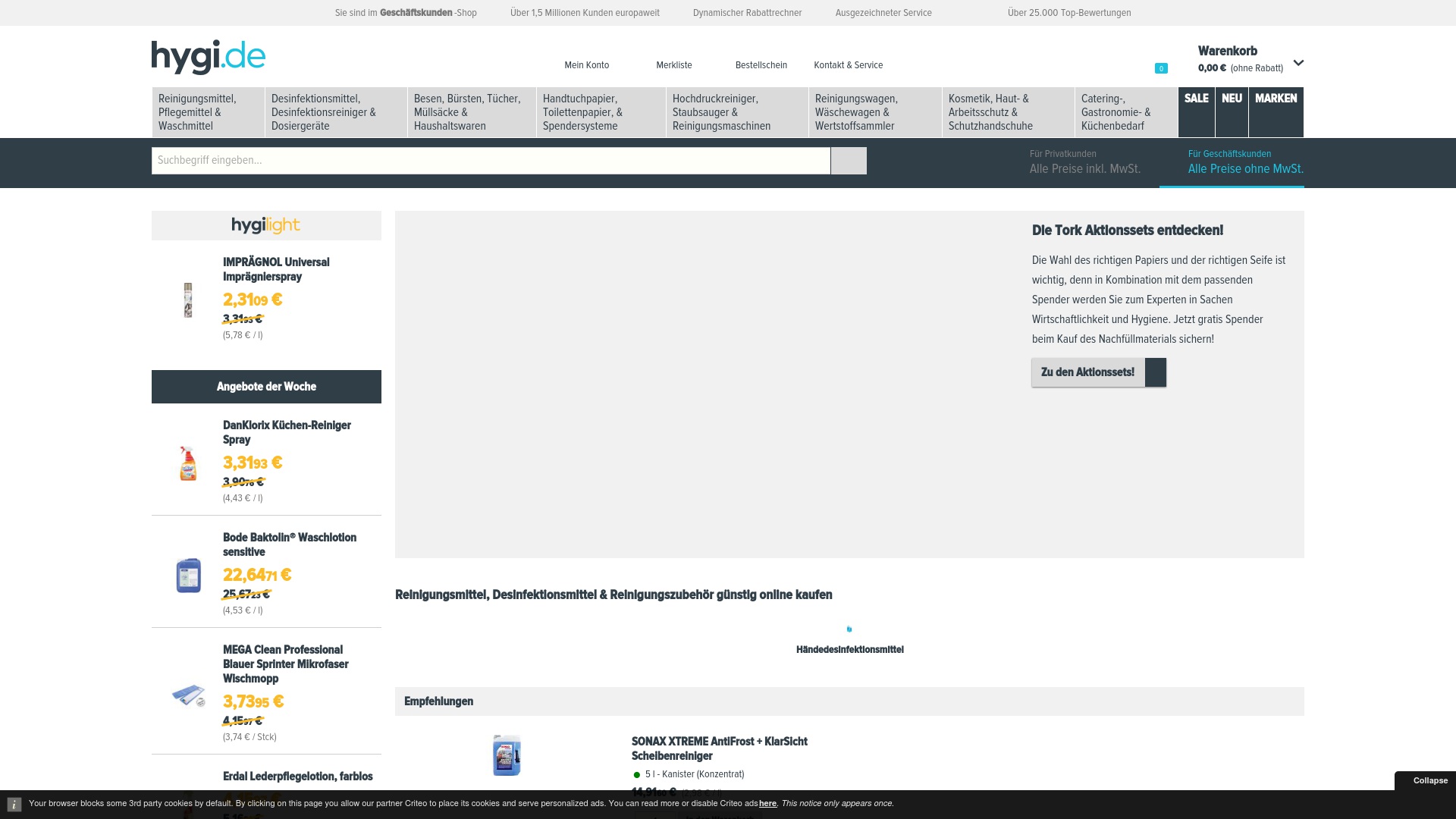Open the NEU tab
The width and height of the screenshot is (1456, 819).
pyautogui.click(x=1232, y=112)
